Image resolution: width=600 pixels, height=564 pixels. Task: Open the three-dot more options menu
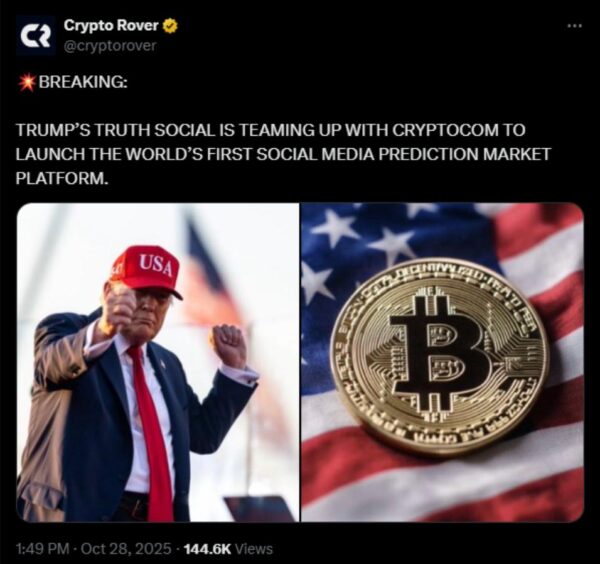coord(575,26)
